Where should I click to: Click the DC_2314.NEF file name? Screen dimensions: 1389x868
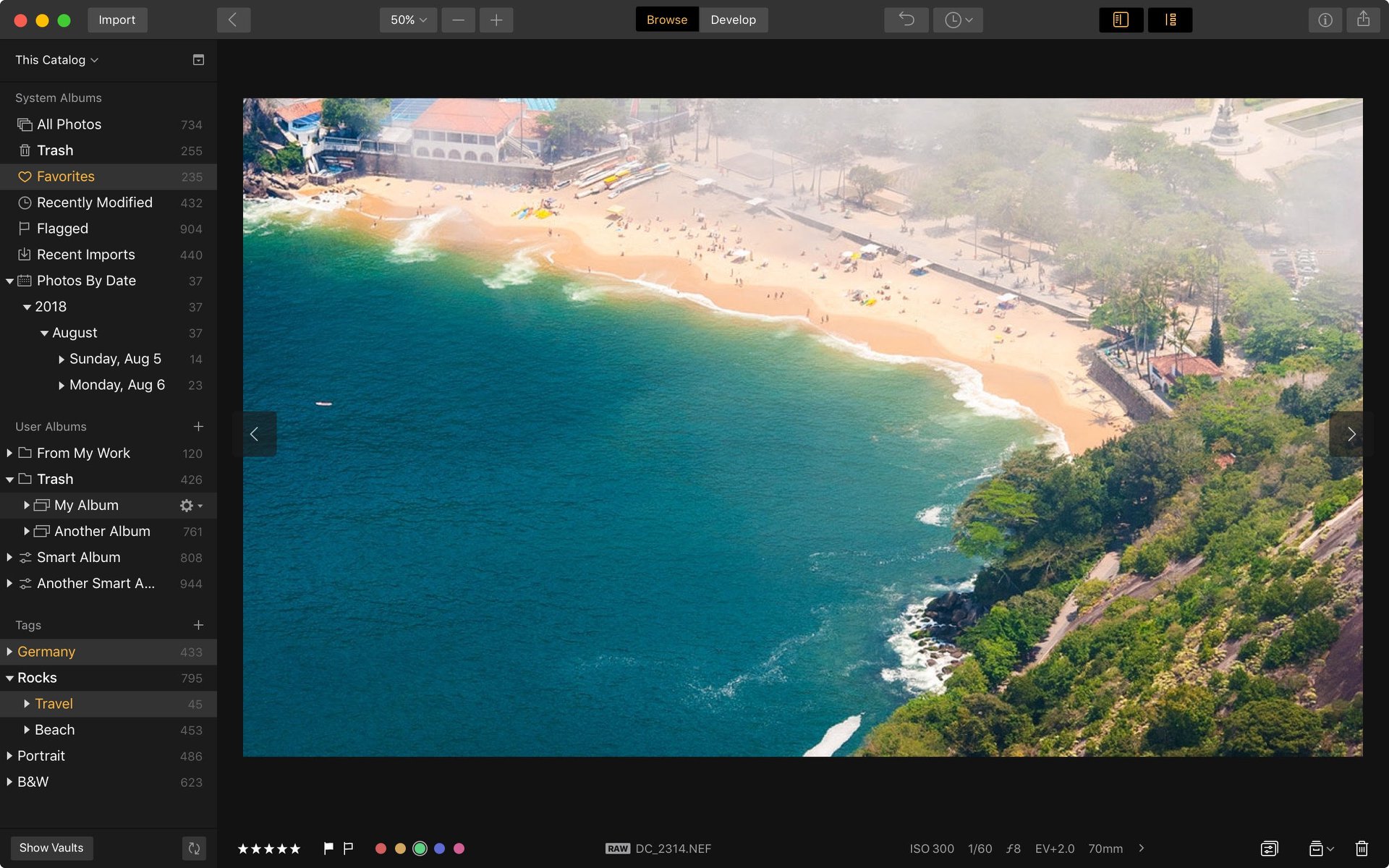[673, 848]
